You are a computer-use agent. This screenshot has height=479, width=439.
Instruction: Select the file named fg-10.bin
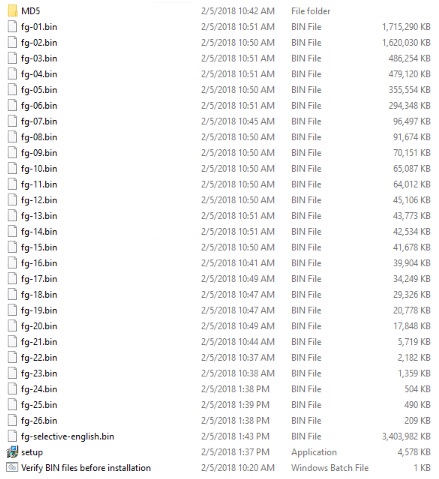[39, 169]
